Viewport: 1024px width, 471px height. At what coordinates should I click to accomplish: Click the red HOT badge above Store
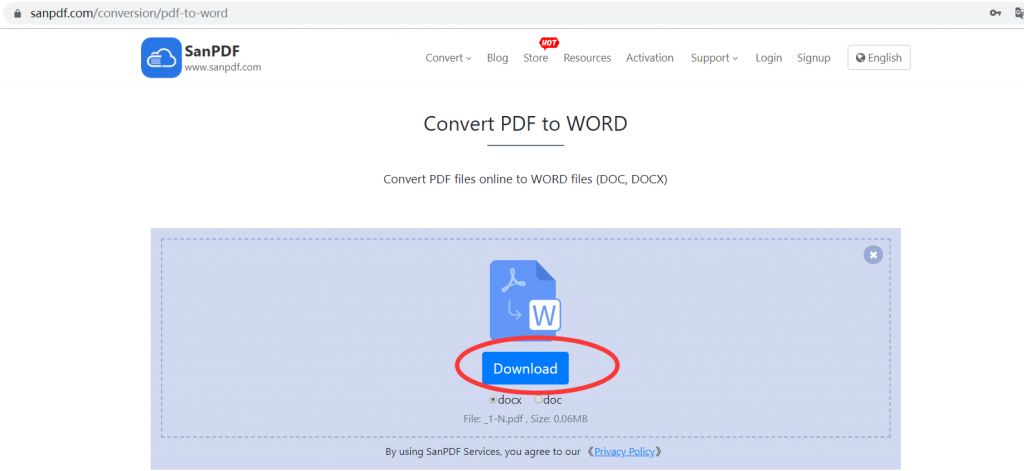(549, 43)
